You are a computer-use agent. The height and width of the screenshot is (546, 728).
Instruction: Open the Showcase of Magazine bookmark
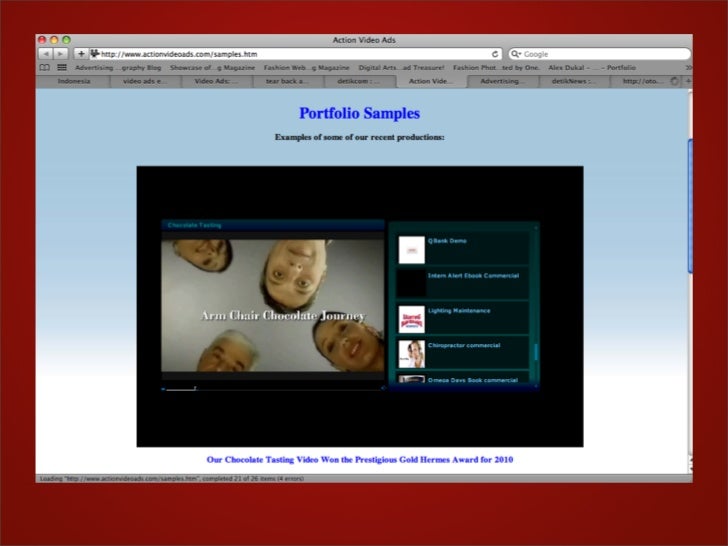(212, 68)
